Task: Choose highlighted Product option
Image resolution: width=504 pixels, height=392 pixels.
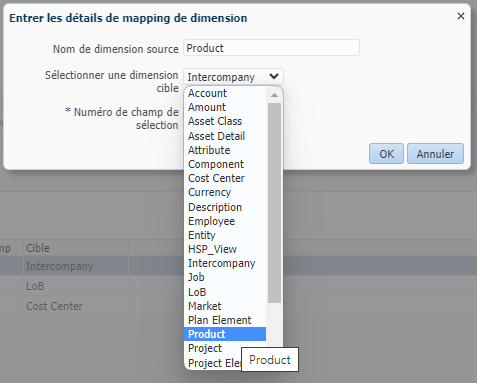Action: tap(225, 334)
